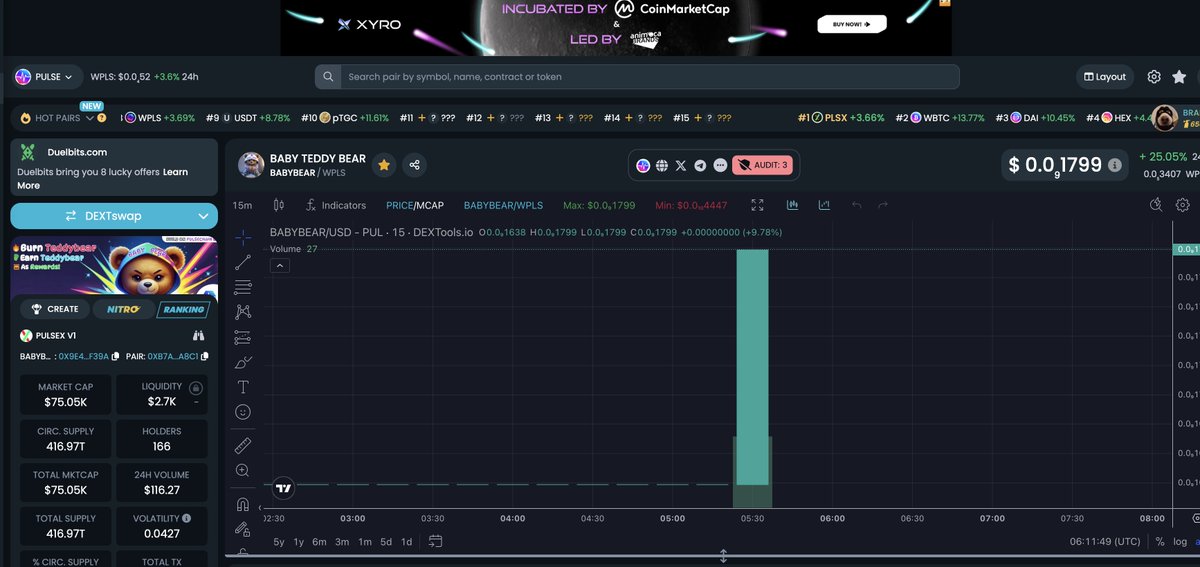Click the line chart view icon
The height and width of the screenshot is (567, 1200).
pos(824,205)
